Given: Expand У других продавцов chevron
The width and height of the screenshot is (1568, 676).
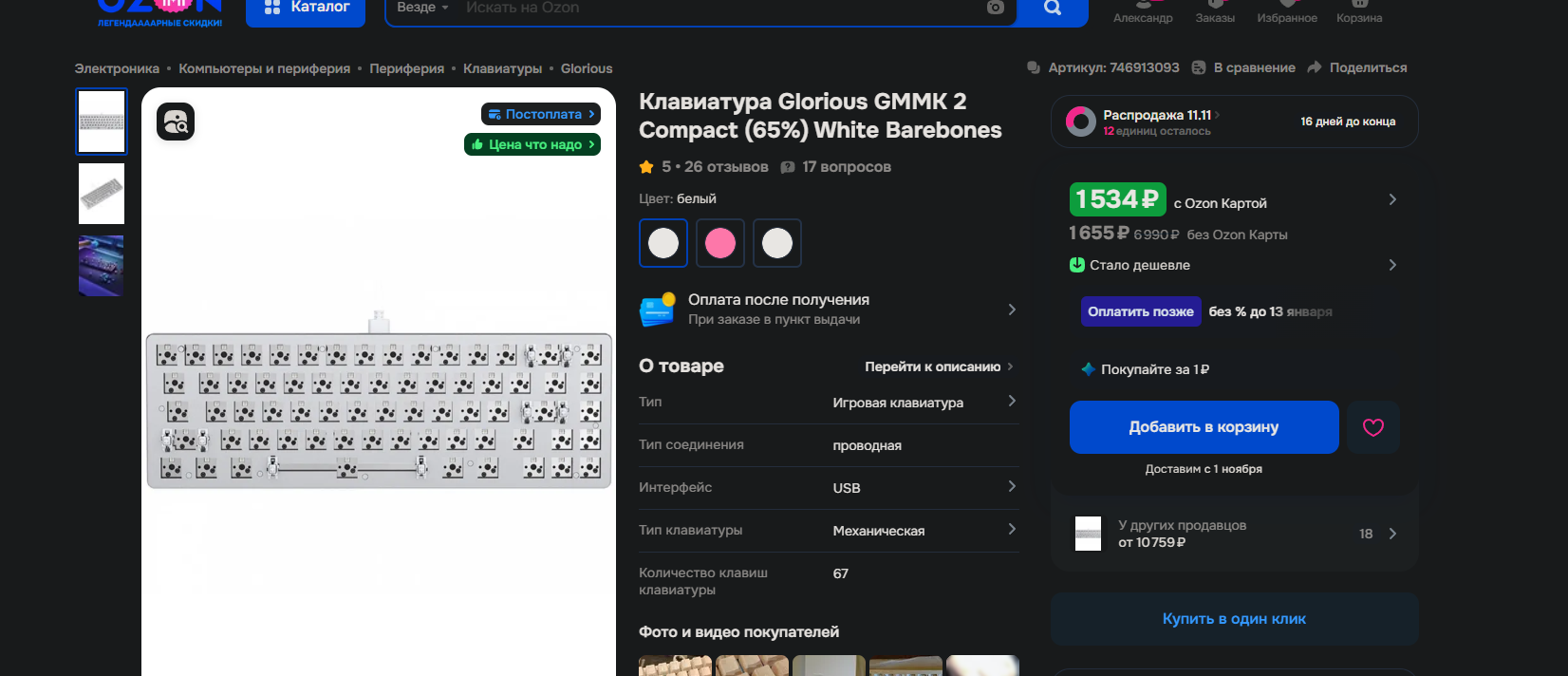Looking at the screenshot, I should click(1392, 534).
